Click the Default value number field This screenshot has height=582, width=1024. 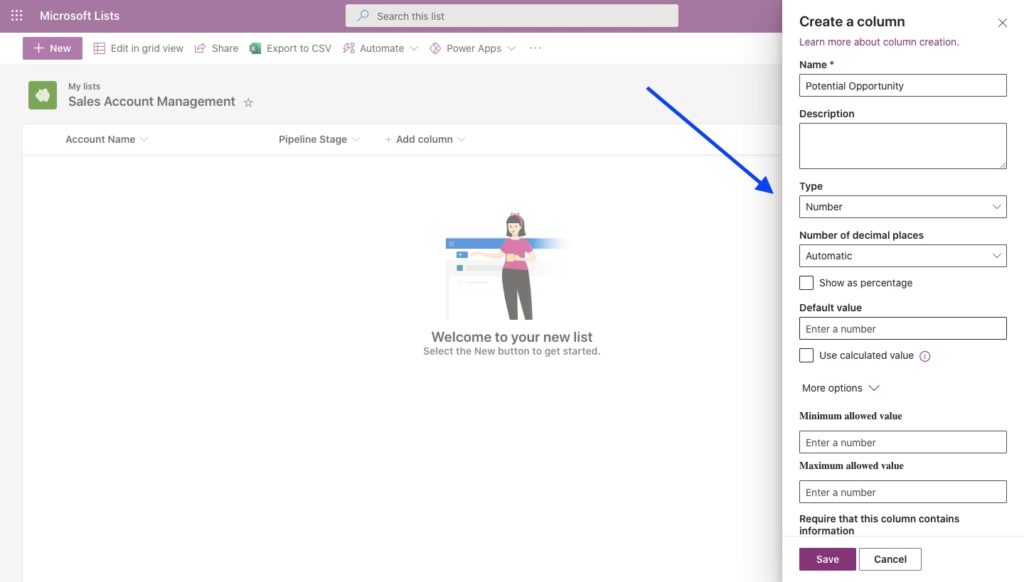coord(903,329)
